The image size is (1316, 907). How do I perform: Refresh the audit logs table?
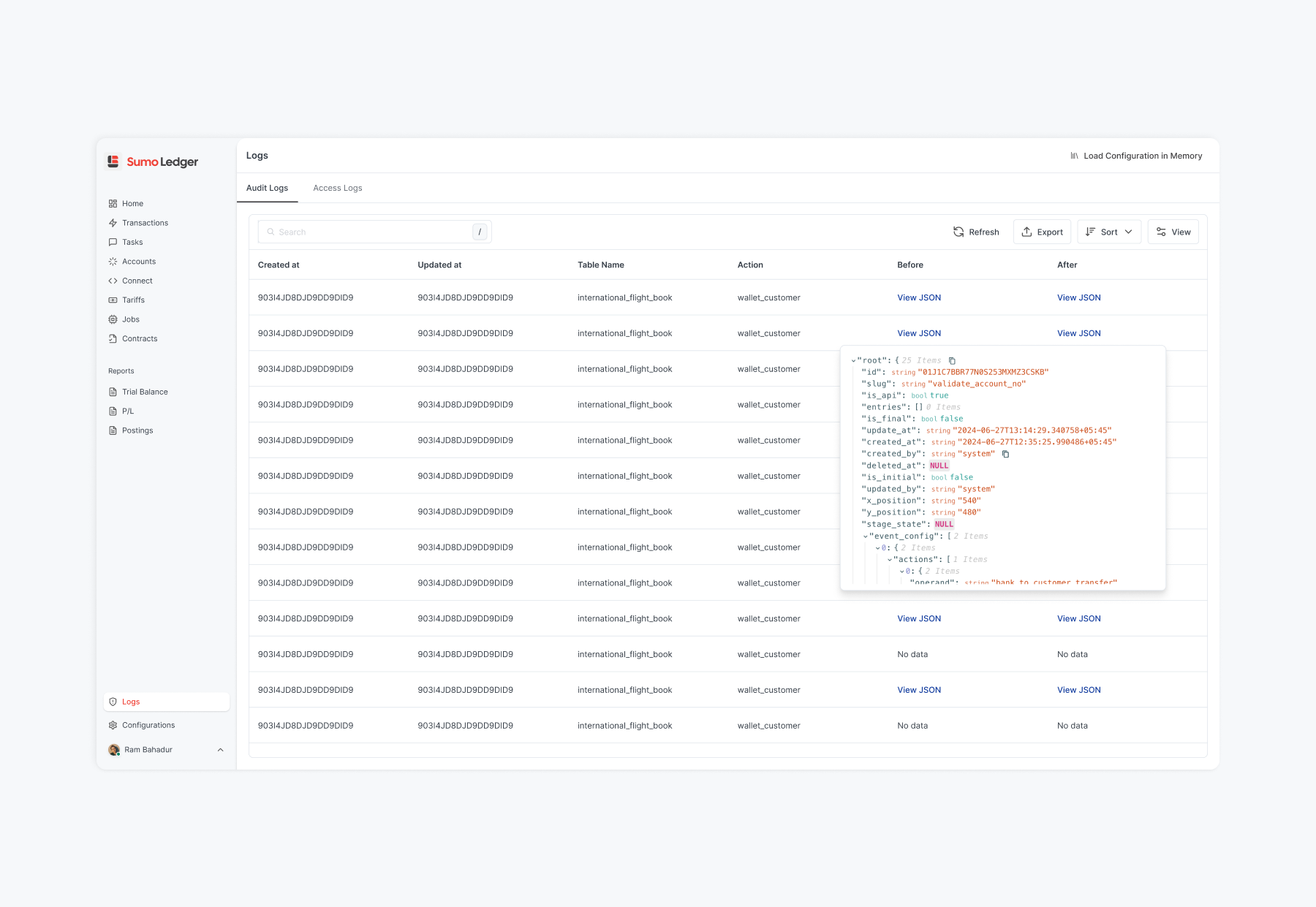(976, 232)
